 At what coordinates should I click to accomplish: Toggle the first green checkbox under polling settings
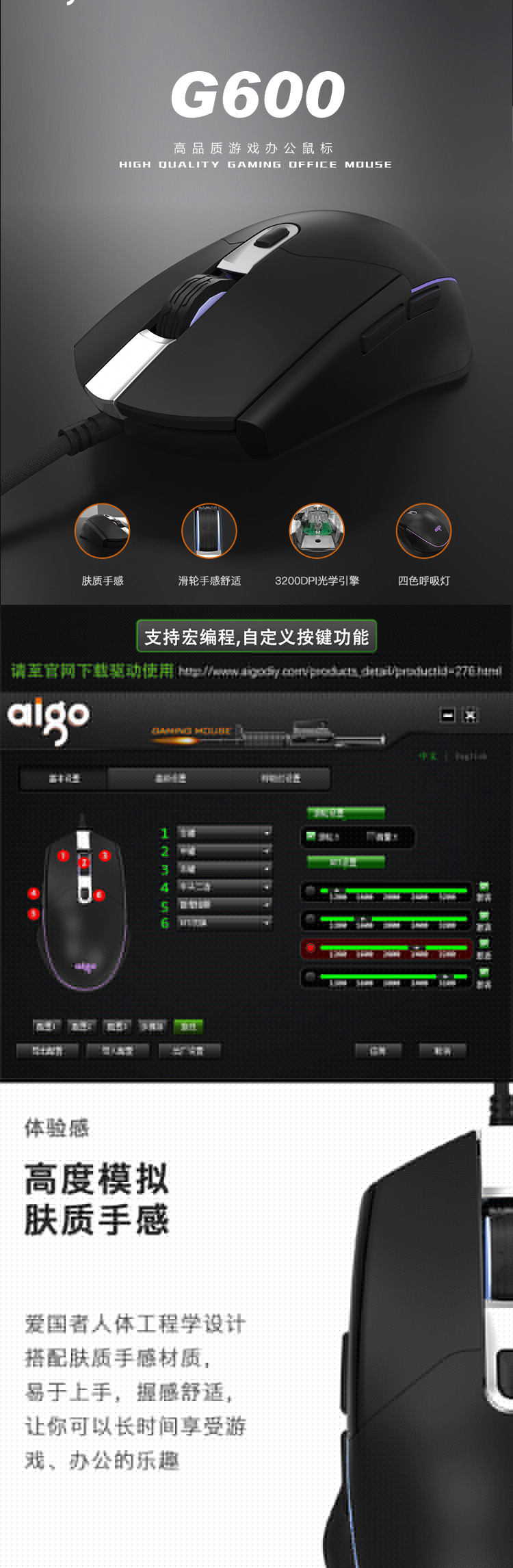coord(311,836)
